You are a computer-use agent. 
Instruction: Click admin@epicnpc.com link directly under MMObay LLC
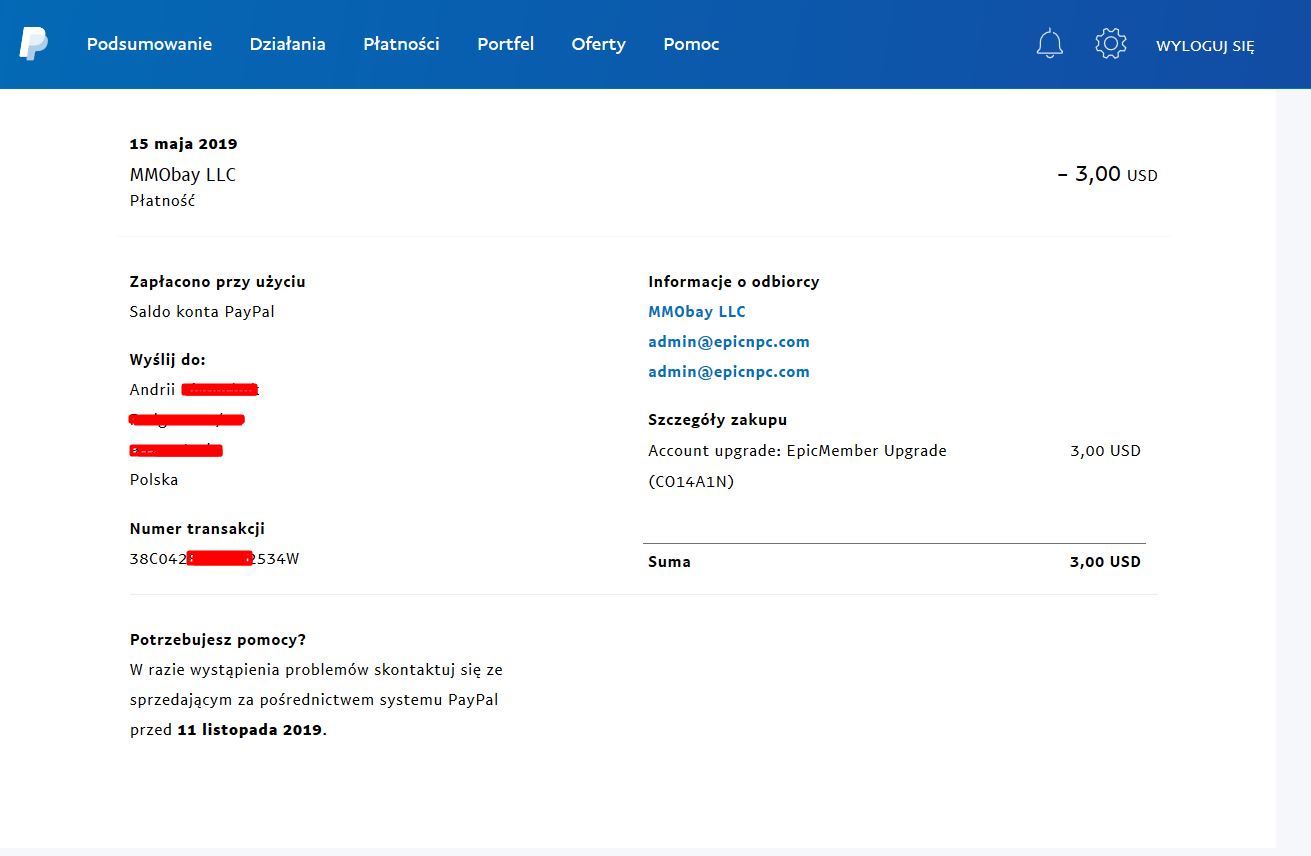click(x=729, y=342)
